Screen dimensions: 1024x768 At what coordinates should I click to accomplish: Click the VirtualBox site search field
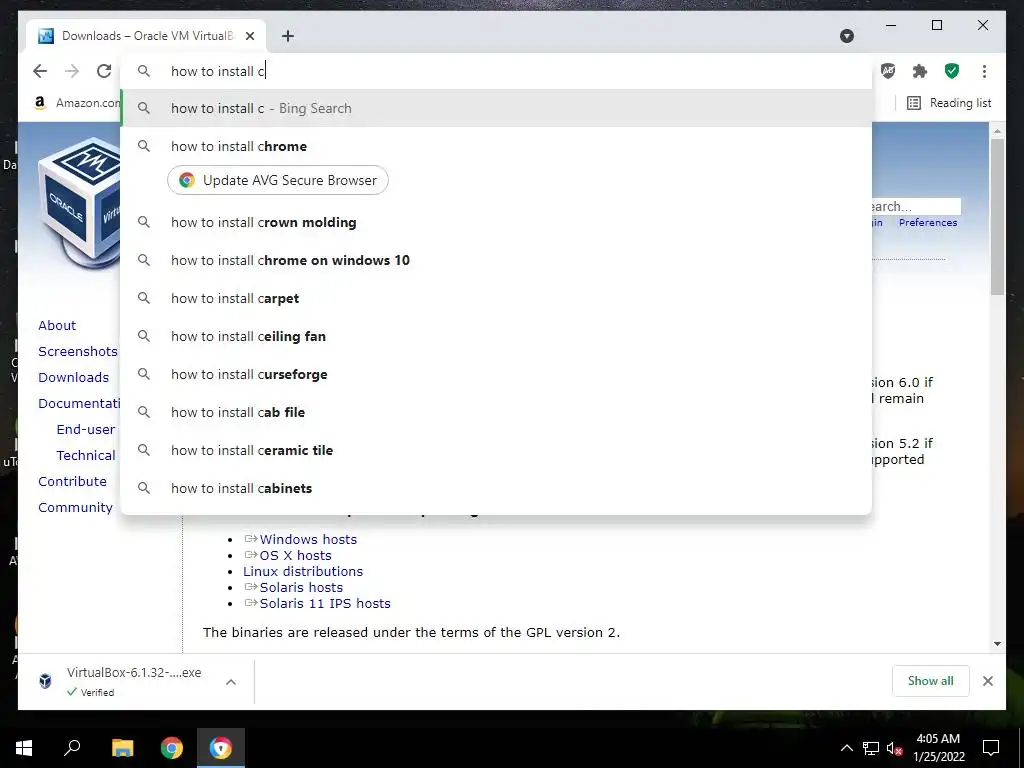pos(916,206)
